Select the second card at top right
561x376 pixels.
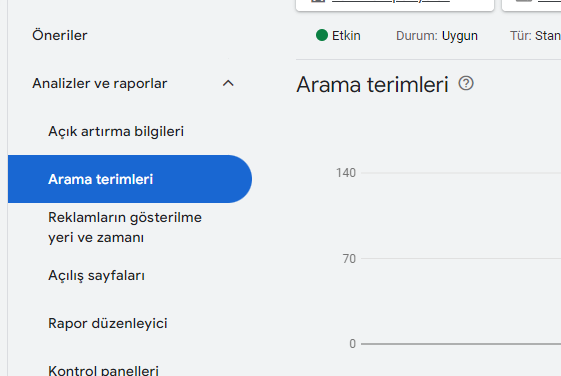pos(531,5)
